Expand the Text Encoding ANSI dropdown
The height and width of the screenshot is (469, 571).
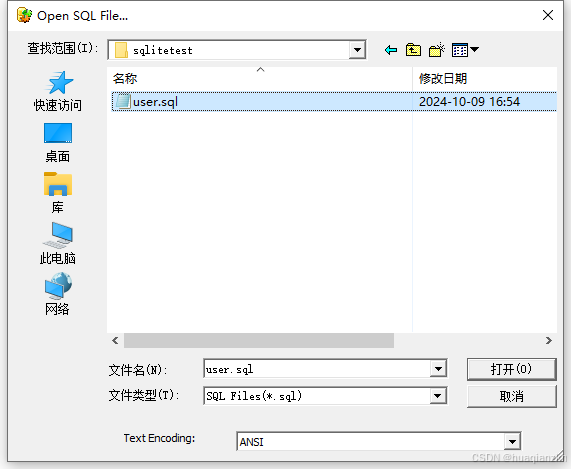coord(512,442)
